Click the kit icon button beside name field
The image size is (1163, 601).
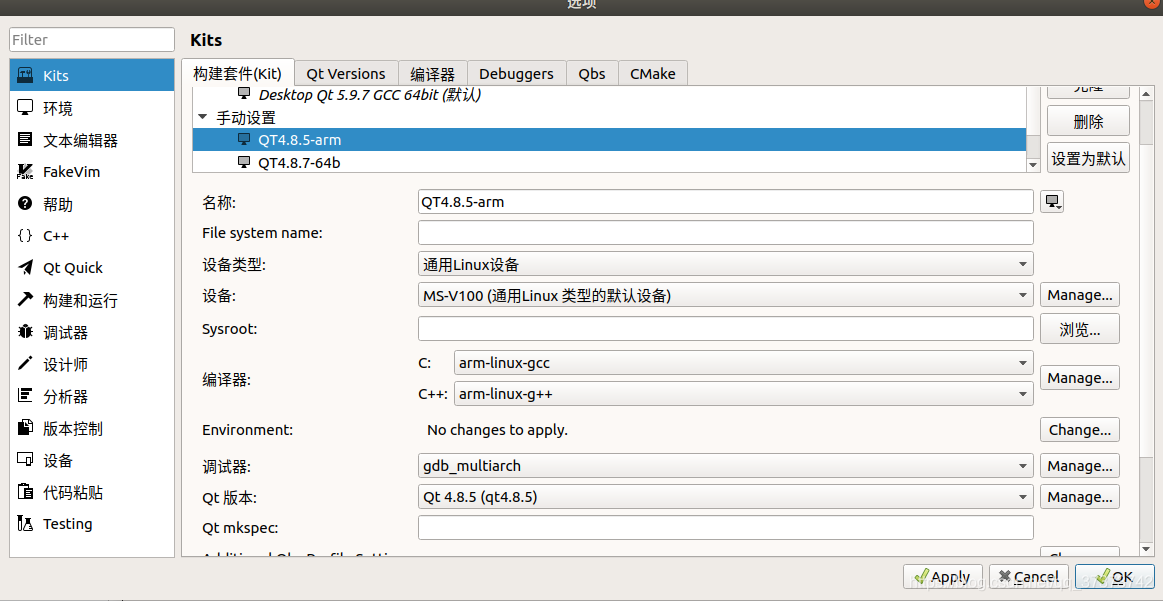coord(1052,201)
